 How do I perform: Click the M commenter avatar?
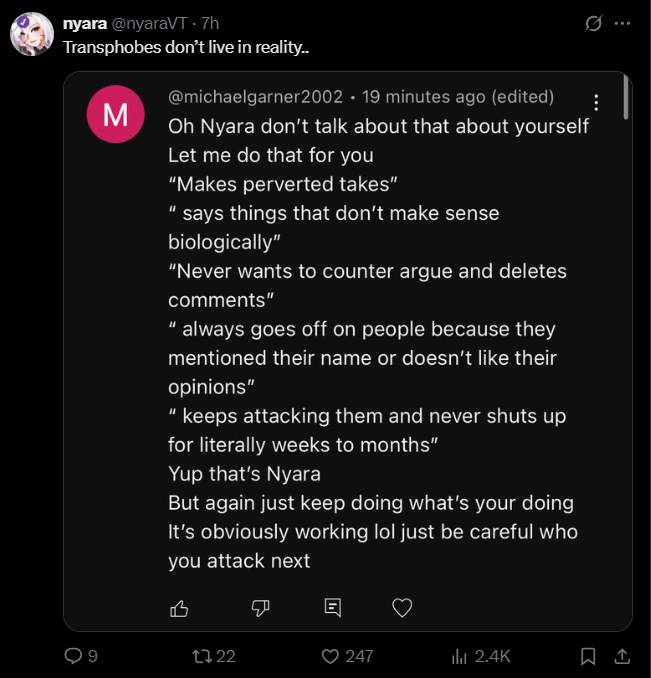click(x=116, y=115)
